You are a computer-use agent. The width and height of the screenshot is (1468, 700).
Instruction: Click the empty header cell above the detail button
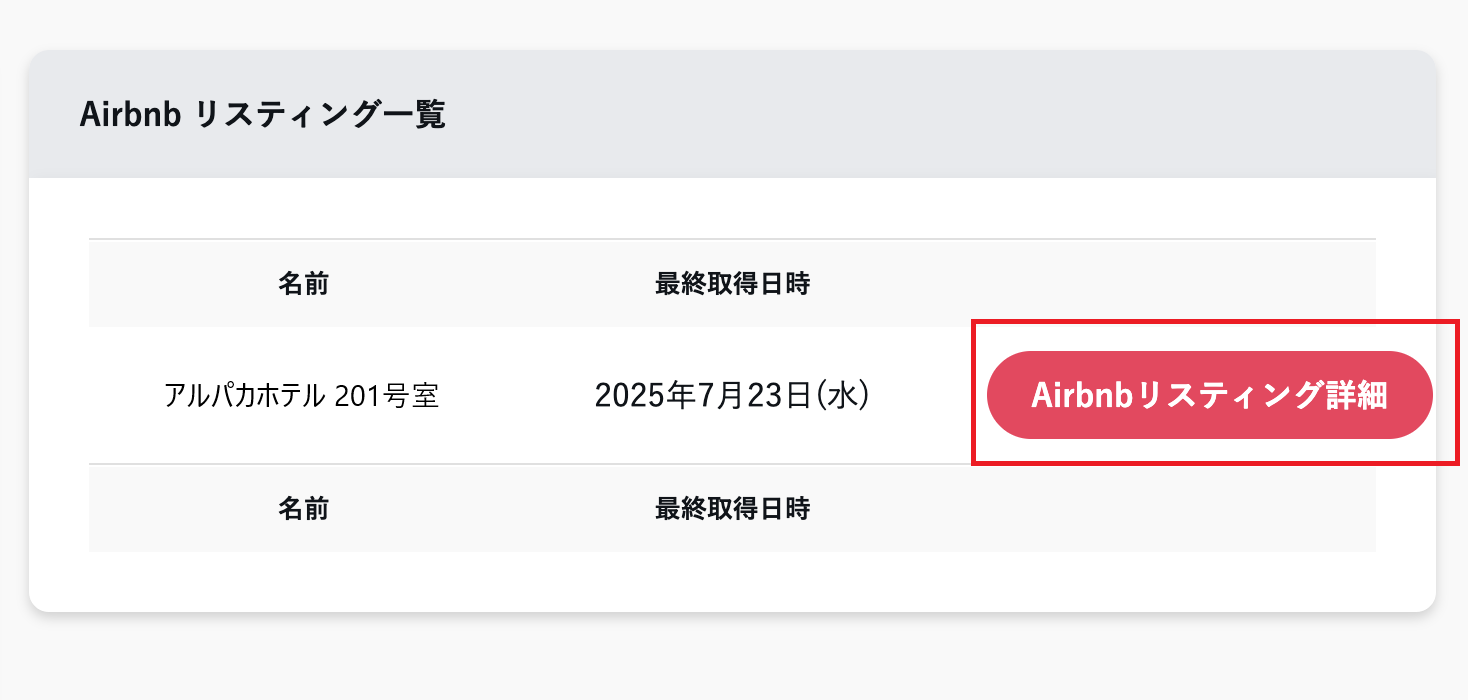tap(1170, 284)
